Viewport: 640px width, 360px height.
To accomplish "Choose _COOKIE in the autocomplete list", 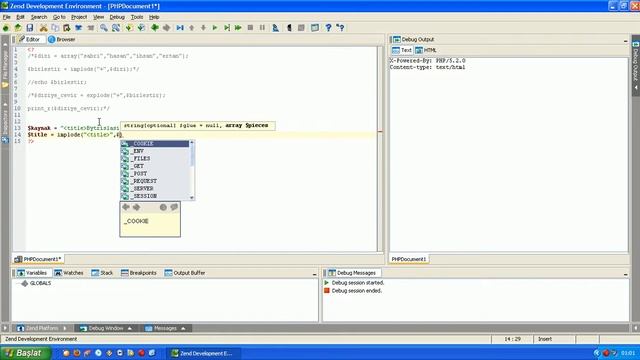I will coord(155,144).
